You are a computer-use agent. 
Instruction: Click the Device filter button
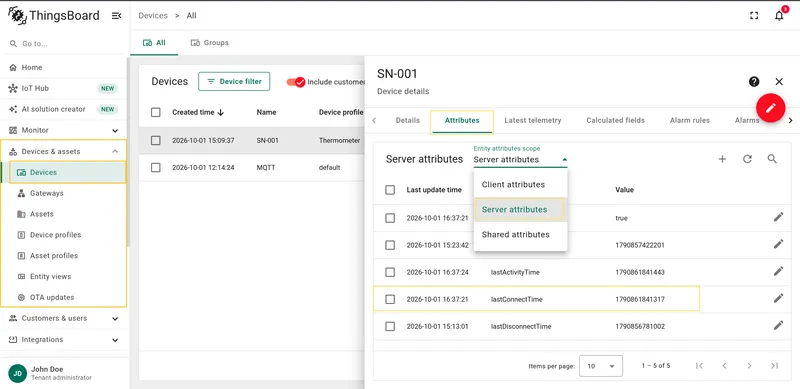tap(234, 82)
